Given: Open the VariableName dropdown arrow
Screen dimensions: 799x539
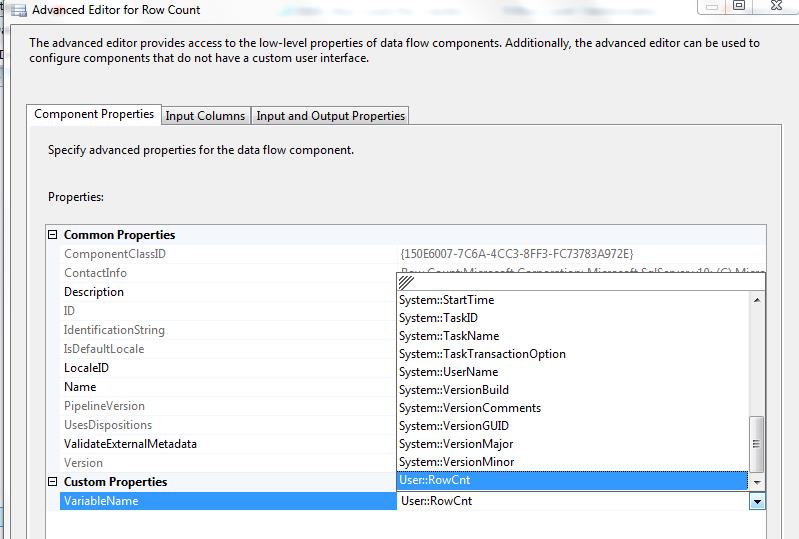Looking at the screenshot, I should (x=757, y=502).
